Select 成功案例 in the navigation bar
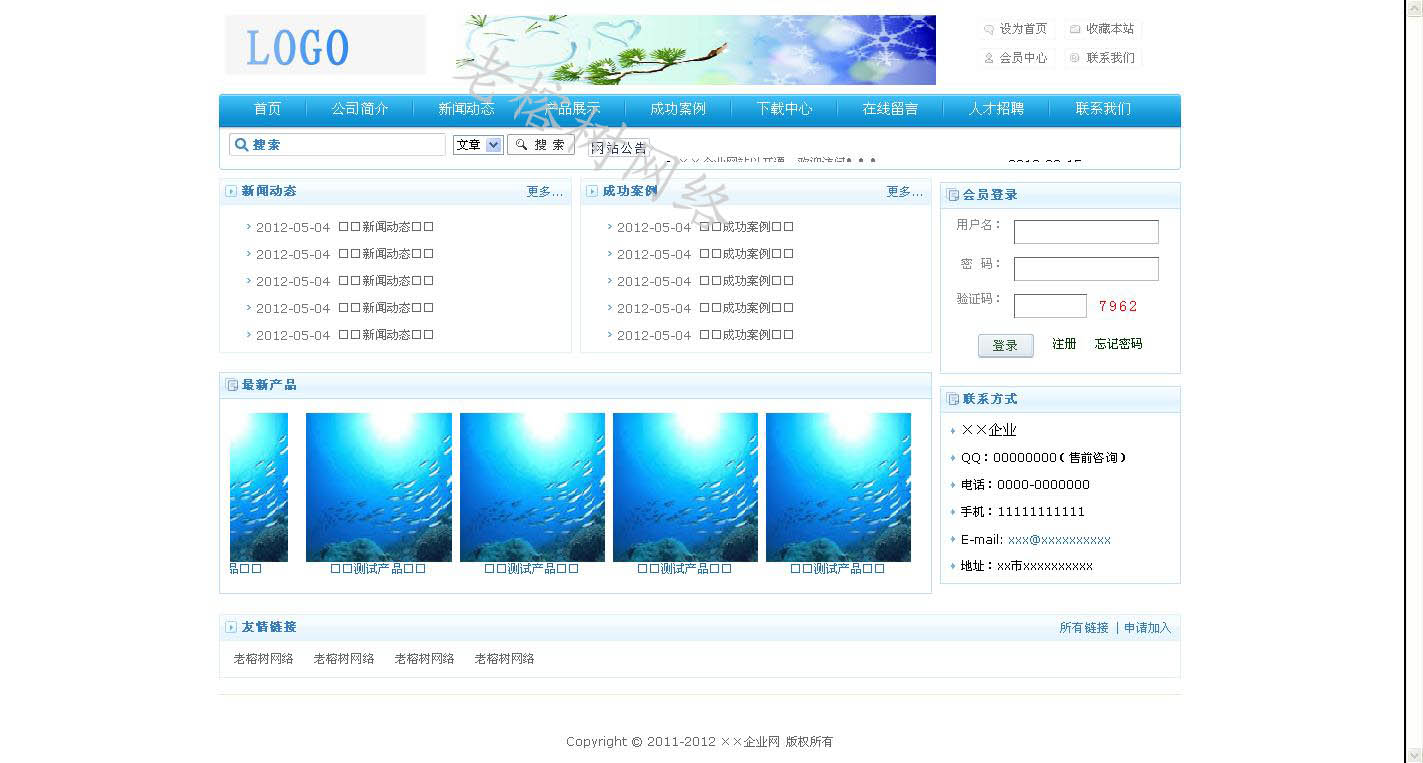 click(678, 109)
